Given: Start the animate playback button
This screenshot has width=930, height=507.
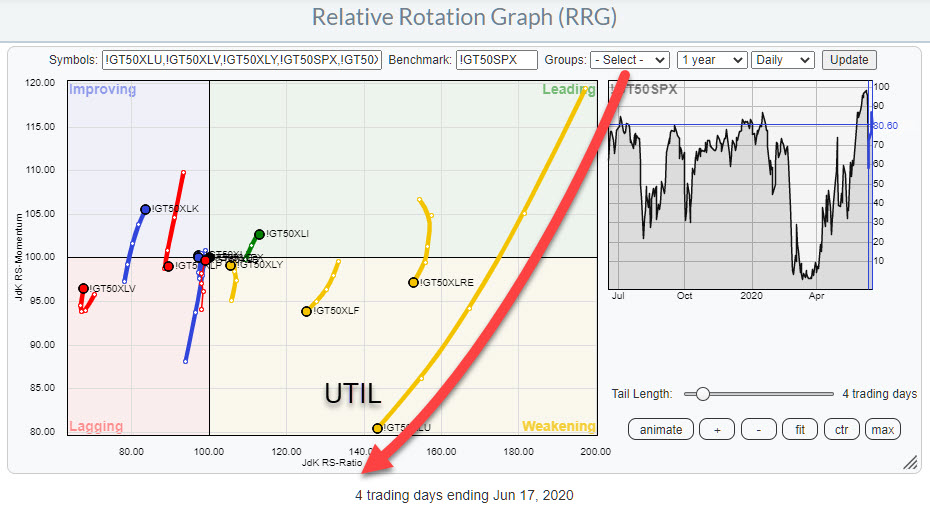Looking at the screenshot, I should tap(661, 429).
